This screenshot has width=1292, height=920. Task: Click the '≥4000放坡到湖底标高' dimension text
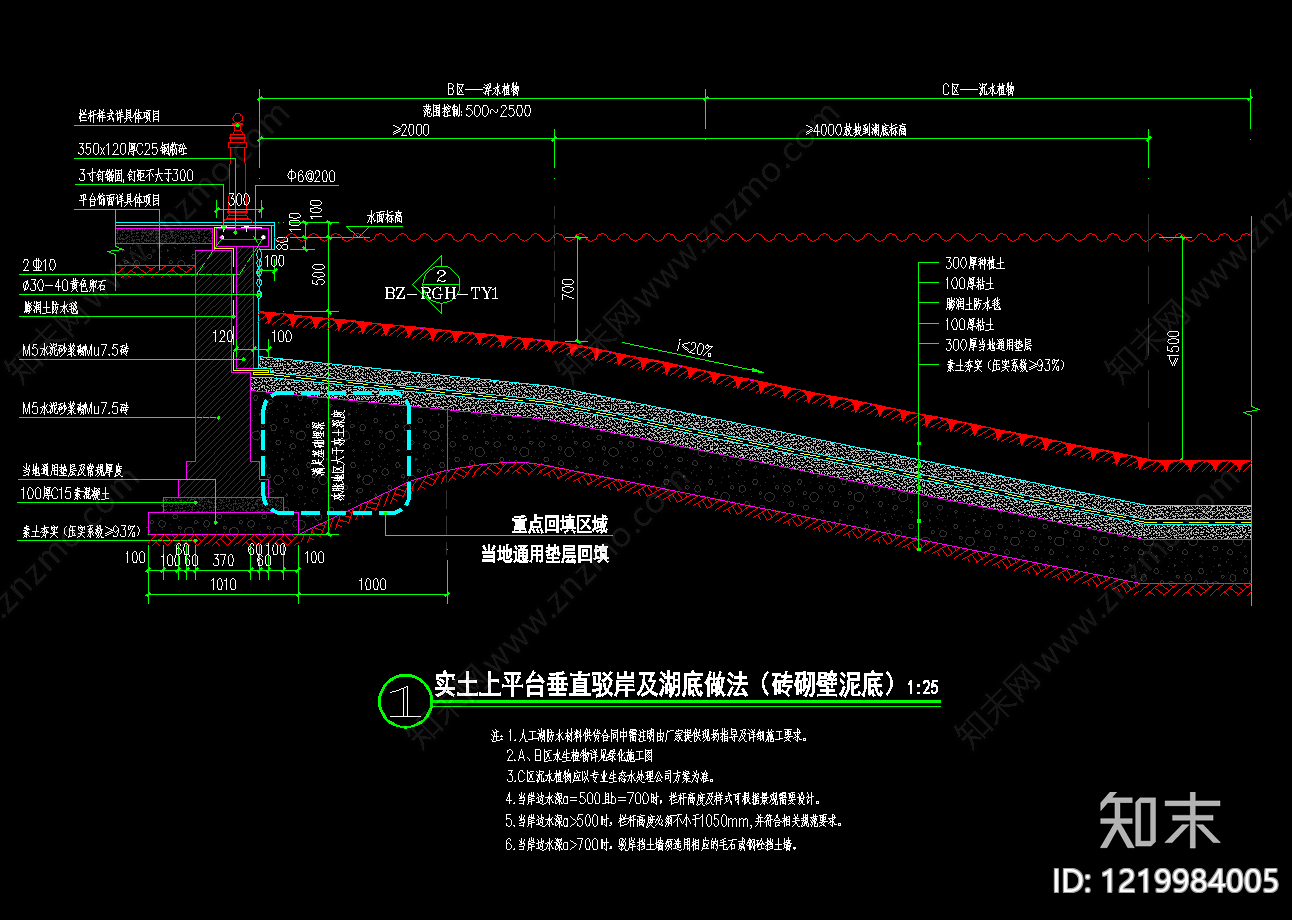856,131
